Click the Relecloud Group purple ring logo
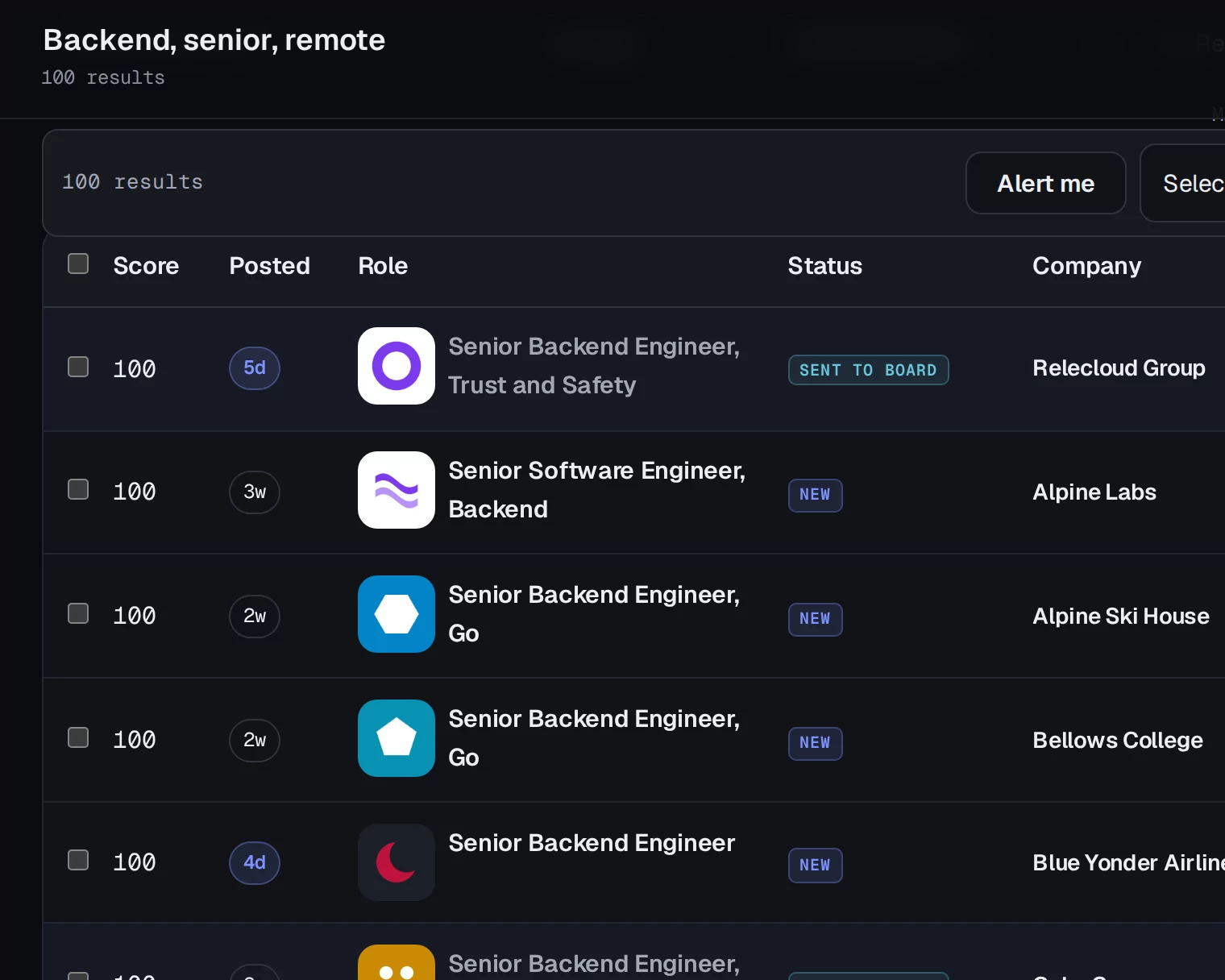Image resolution: width=1225 pixels, height=980 pixels. click(397, 366)
